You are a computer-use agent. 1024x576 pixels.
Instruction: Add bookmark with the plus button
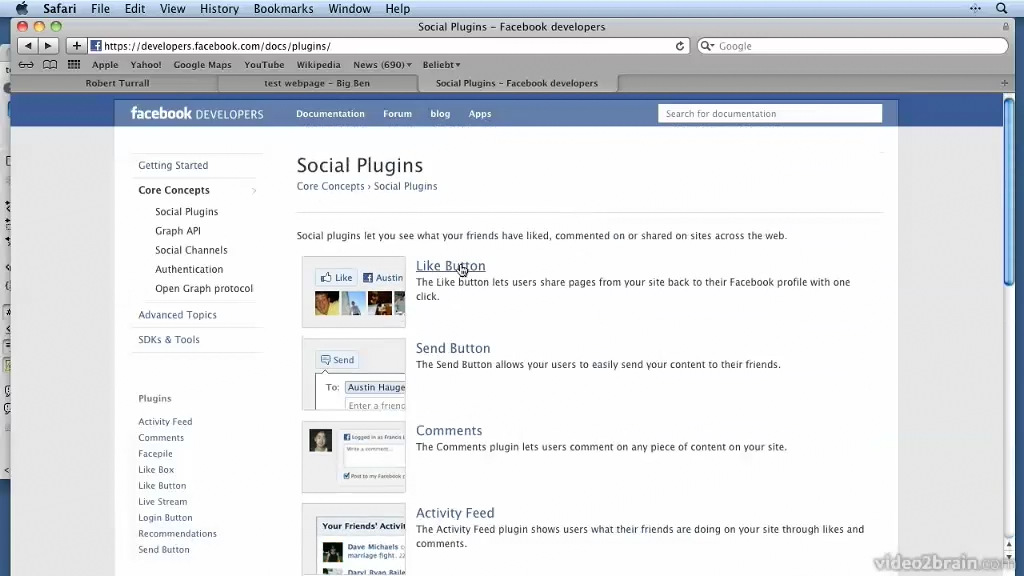(x=76, y=46)
